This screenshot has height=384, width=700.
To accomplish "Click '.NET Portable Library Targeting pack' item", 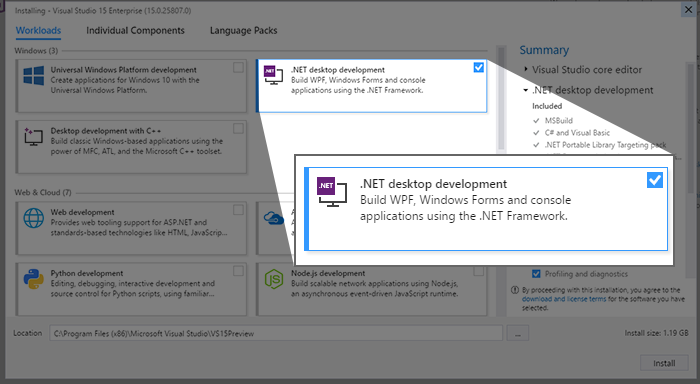I will pos(605,145).
